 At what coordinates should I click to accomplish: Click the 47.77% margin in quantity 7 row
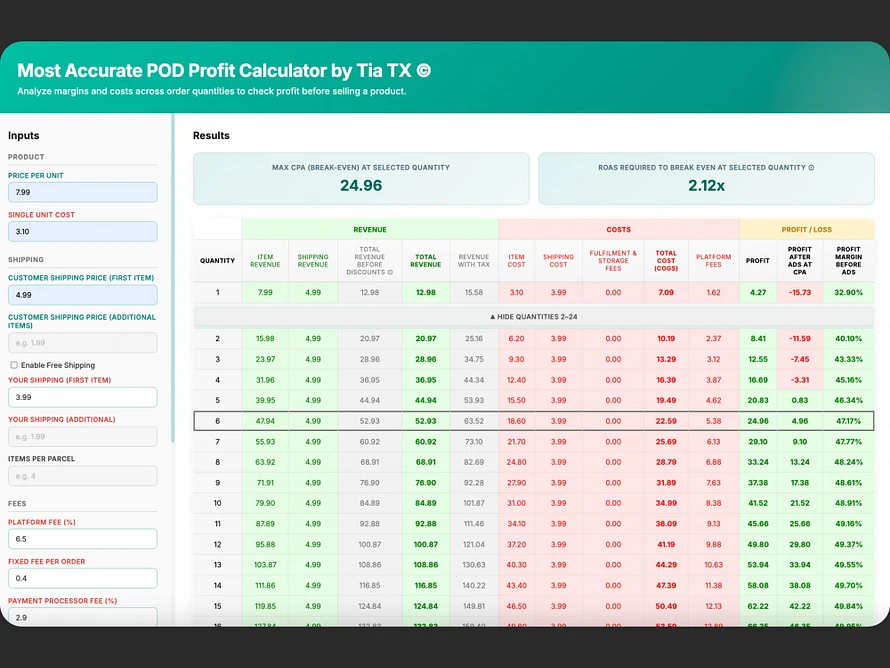coord(848,442)
